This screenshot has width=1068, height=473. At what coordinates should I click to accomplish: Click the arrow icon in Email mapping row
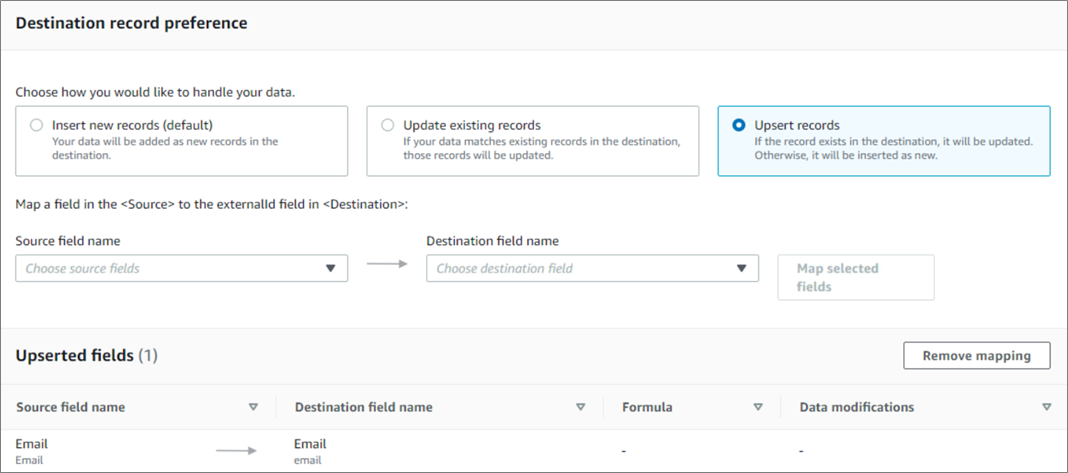[236, 451]
